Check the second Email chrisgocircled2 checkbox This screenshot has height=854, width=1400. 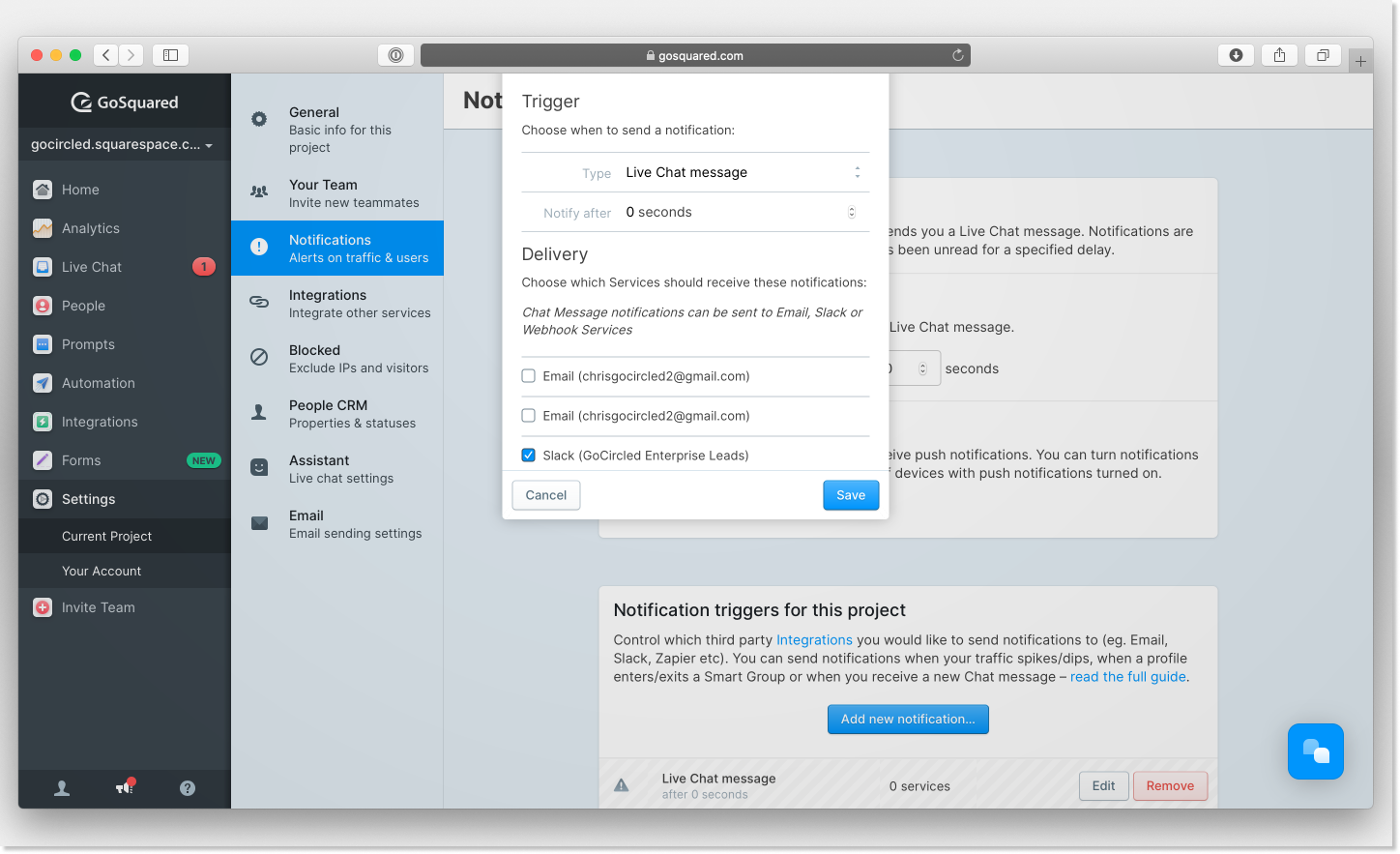pos(529,416)
